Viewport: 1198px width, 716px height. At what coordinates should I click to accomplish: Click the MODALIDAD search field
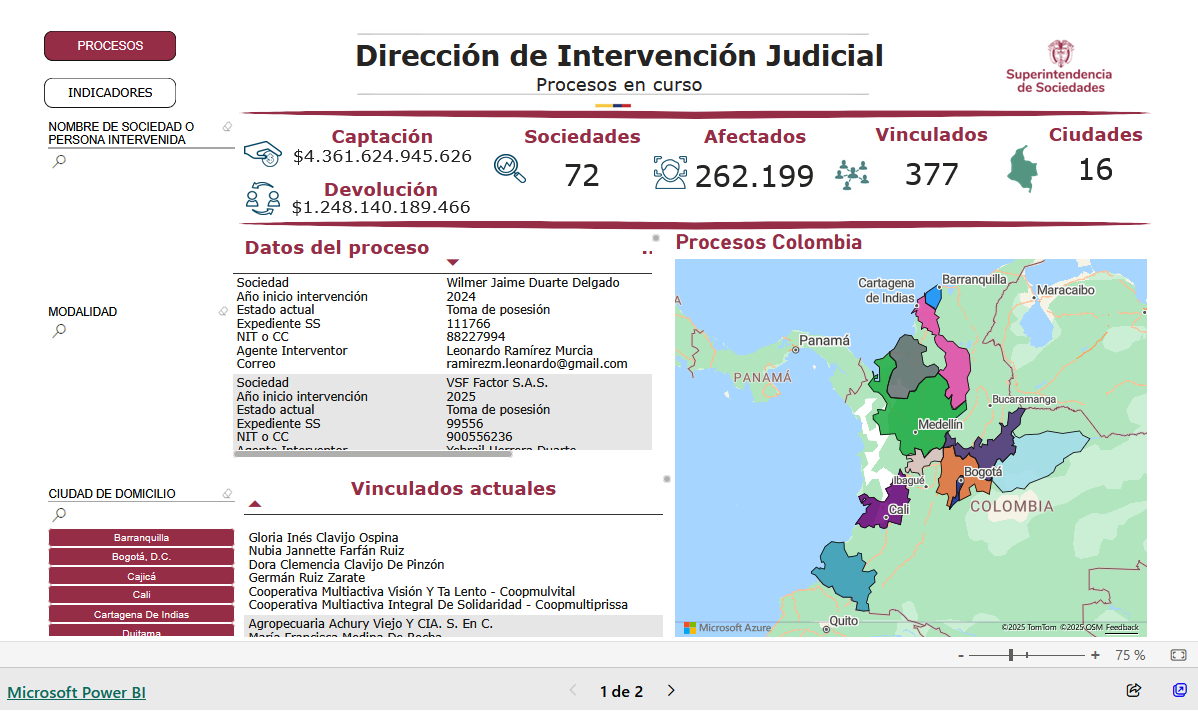point(130,330)
